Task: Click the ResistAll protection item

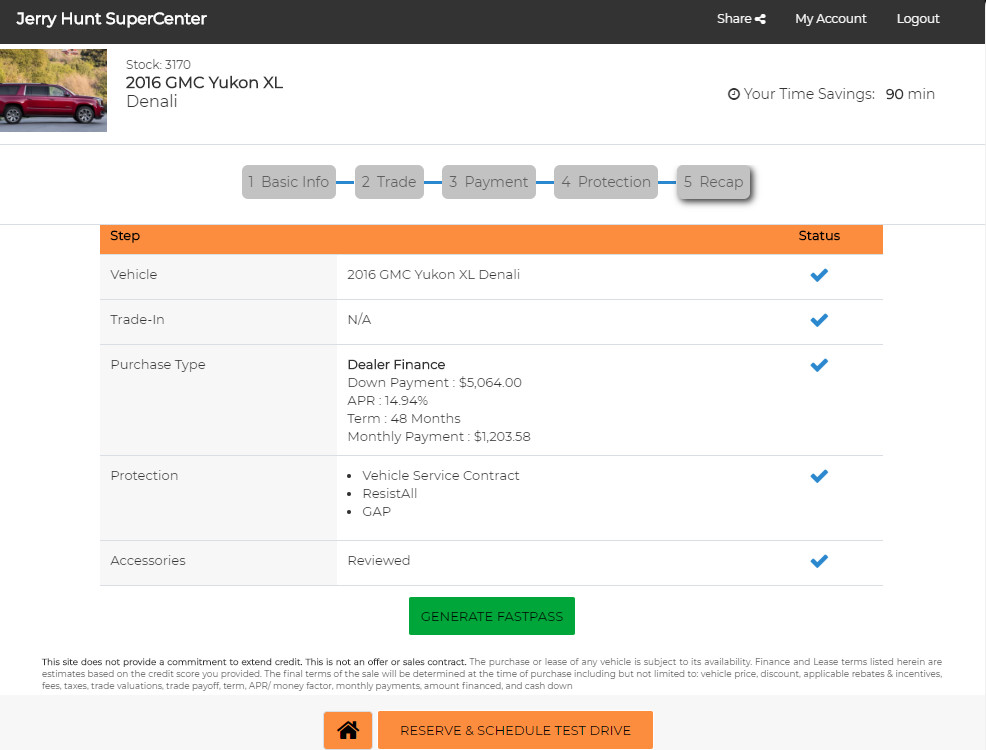Action: (390, 494)
